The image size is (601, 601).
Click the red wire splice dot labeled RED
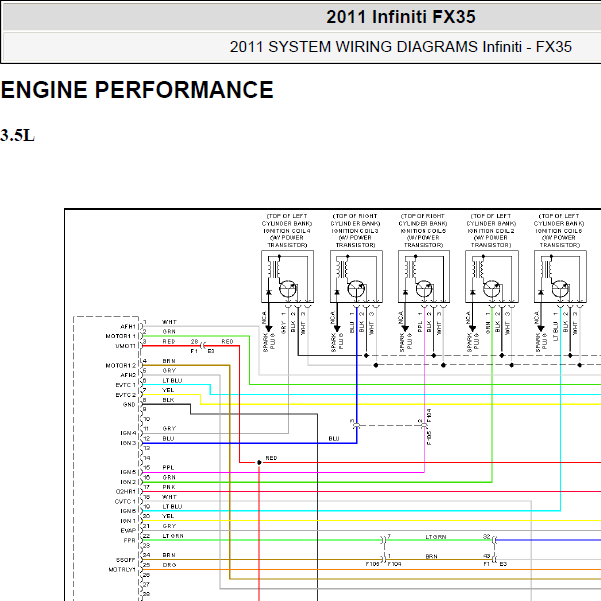pyautogui.click(x=259, y=462)
